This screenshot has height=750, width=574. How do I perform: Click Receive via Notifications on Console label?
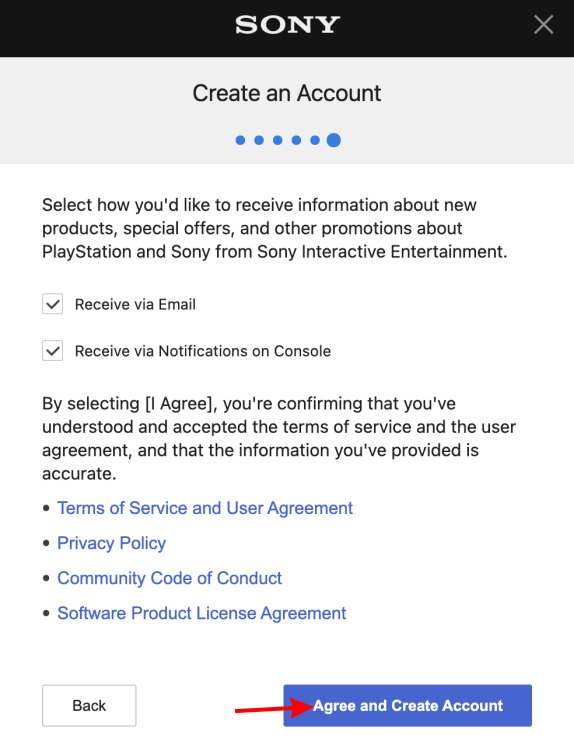coord(203,352)
